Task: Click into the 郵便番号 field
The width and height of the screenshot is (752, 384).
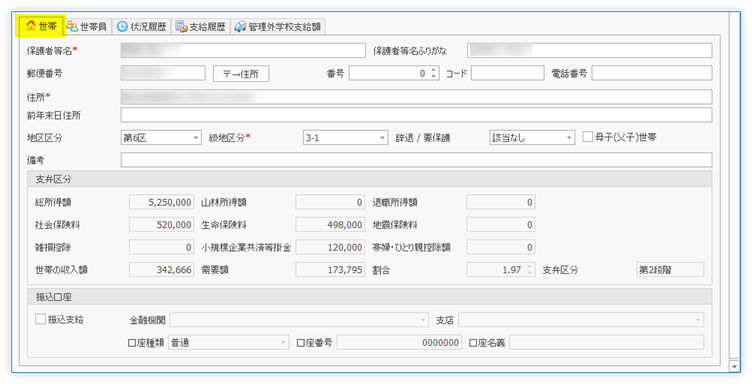Action: [163, 73]
